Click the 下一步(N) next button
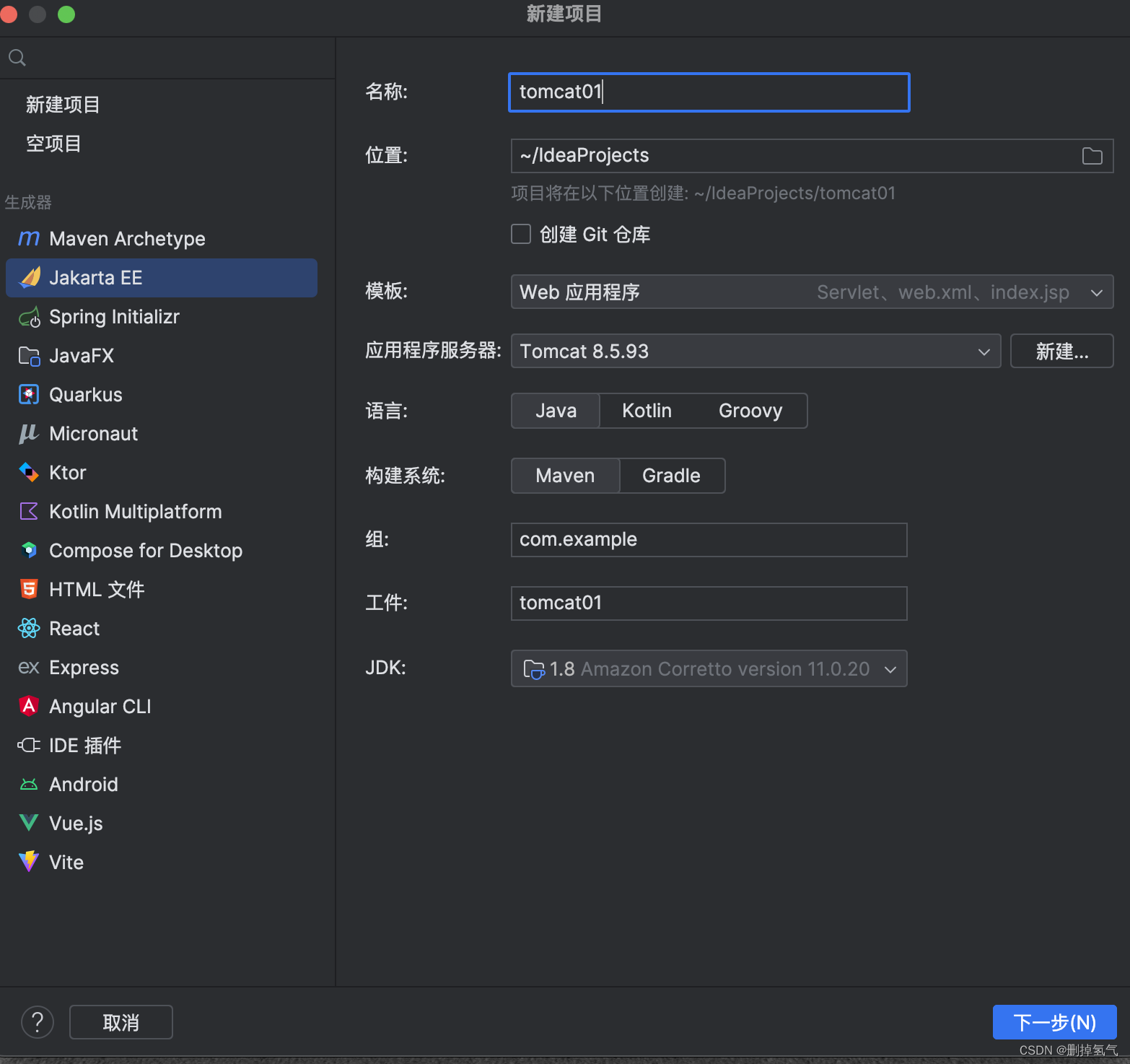This screenshot has width=1130, height=1064. 1054,1022
